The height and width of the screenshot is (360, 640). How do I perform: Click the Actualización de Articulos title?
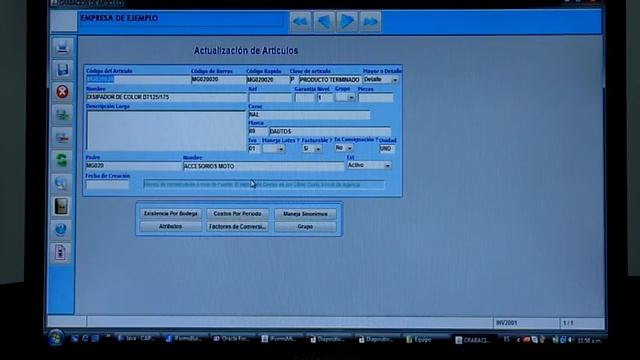pyautogui.click(x=246, y=51)
